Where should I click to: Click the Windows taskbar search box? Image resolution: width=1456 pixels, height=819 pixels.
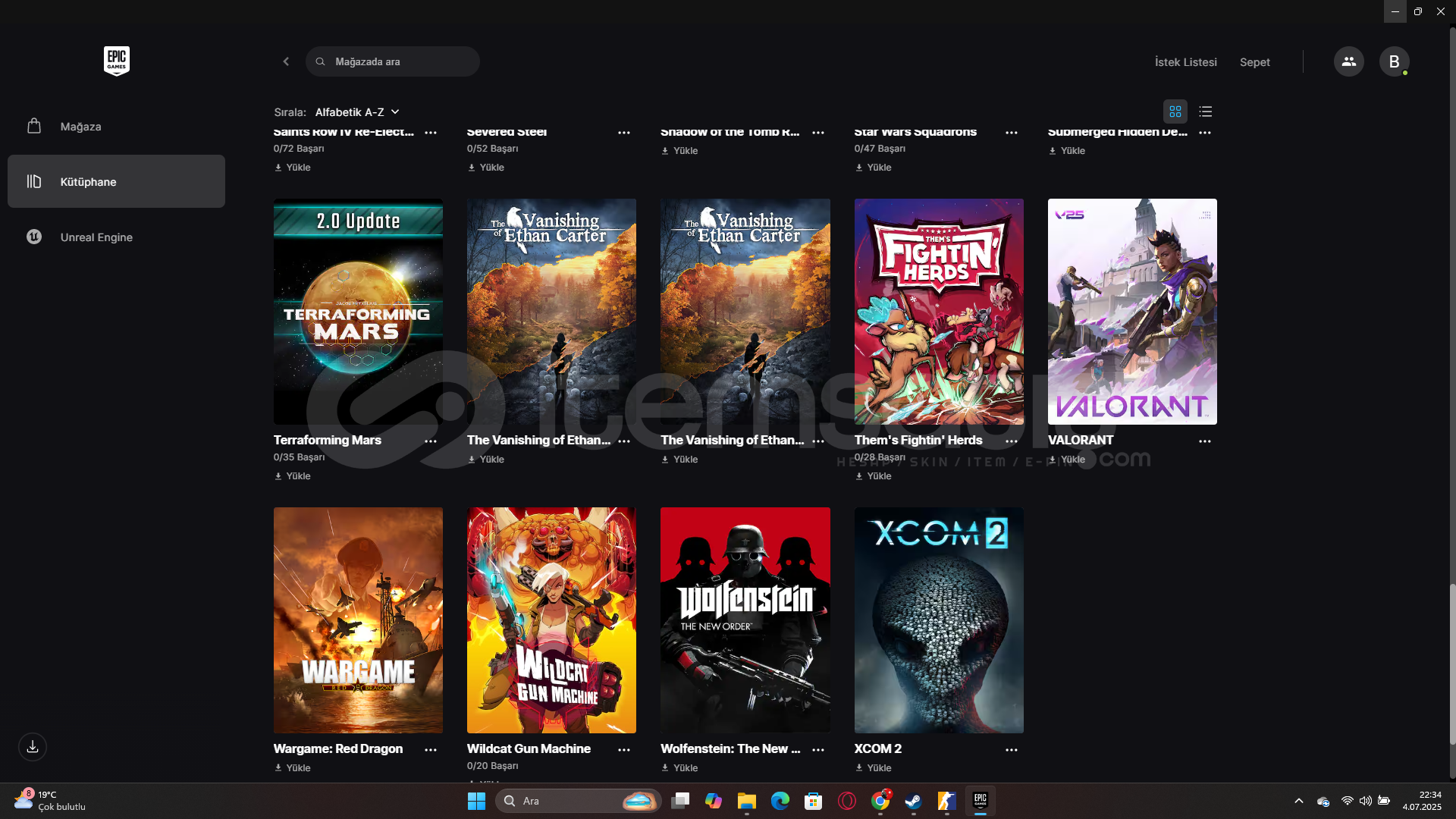coord(579,801)
